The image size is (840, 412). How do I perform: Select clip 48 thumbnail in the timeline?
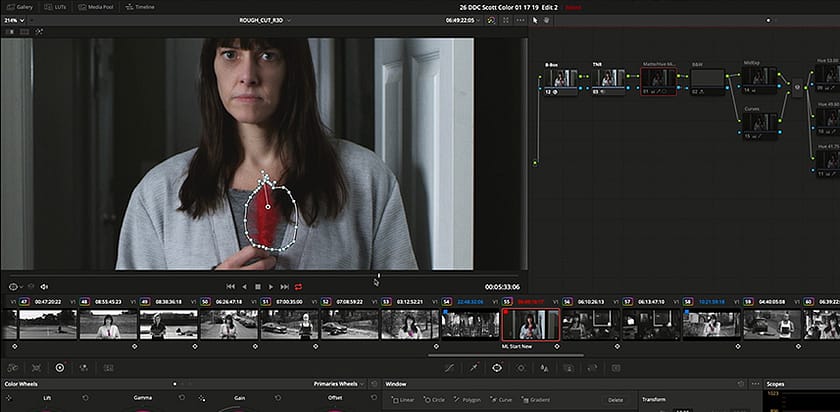click(x=108, y=324)
